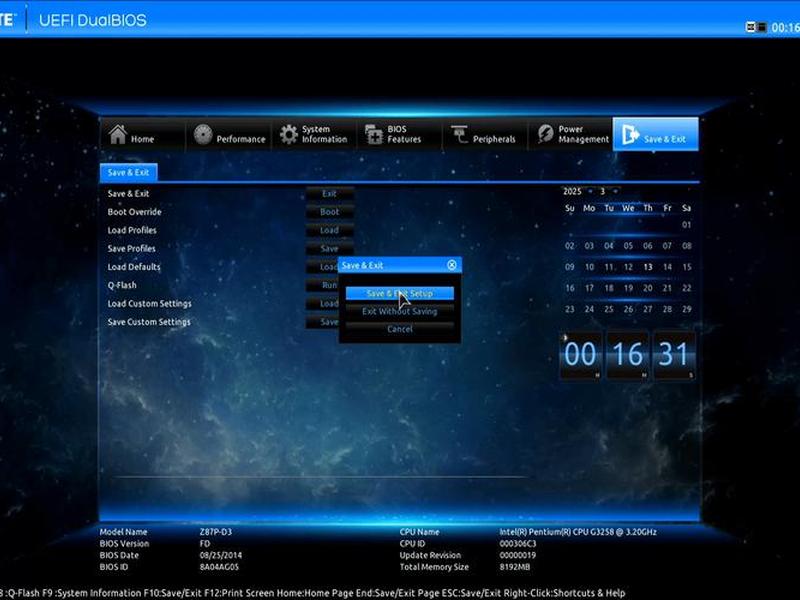Select day 13 in the calendar
800x600 pixels.
tap(647, 267)
